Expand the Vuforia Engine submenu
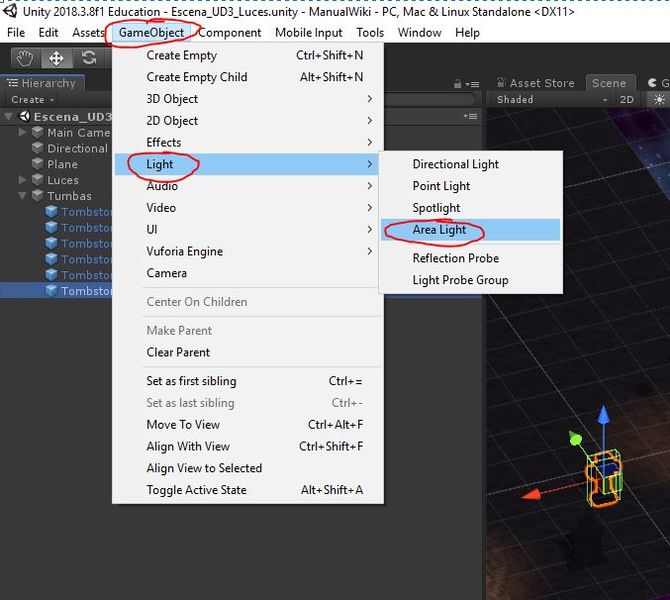Viewport: 670px width, 600px height. 248,251
